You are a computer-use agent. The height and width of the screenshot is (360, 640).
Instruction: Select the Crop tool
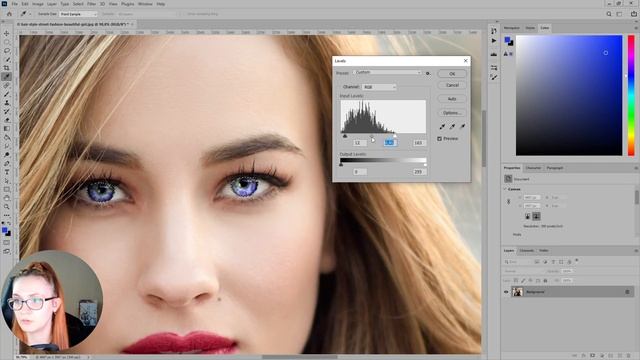point(7,68)
